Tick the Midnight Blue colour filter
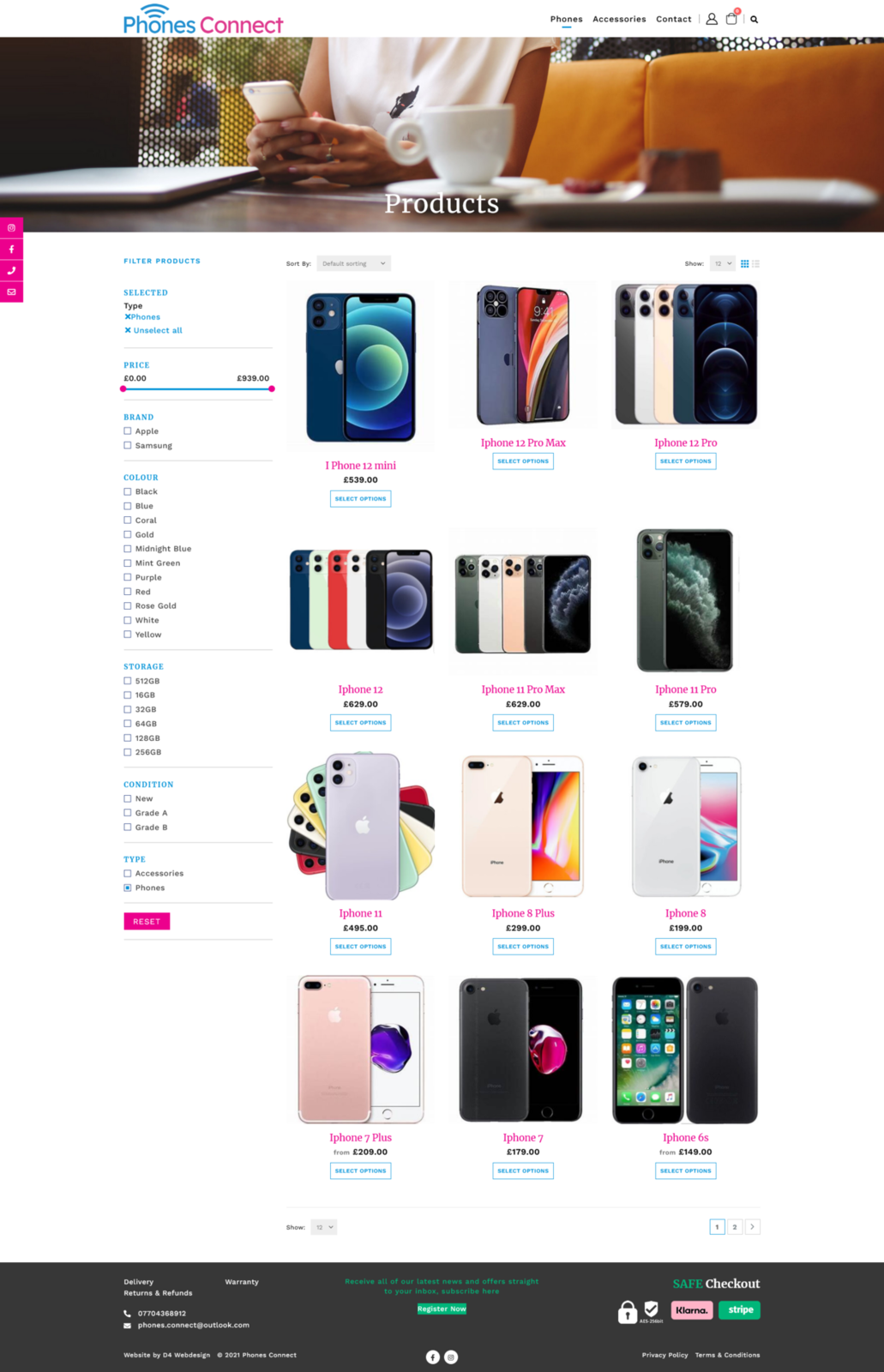This screenshot has width=884, height=1372. pos(128,549)
